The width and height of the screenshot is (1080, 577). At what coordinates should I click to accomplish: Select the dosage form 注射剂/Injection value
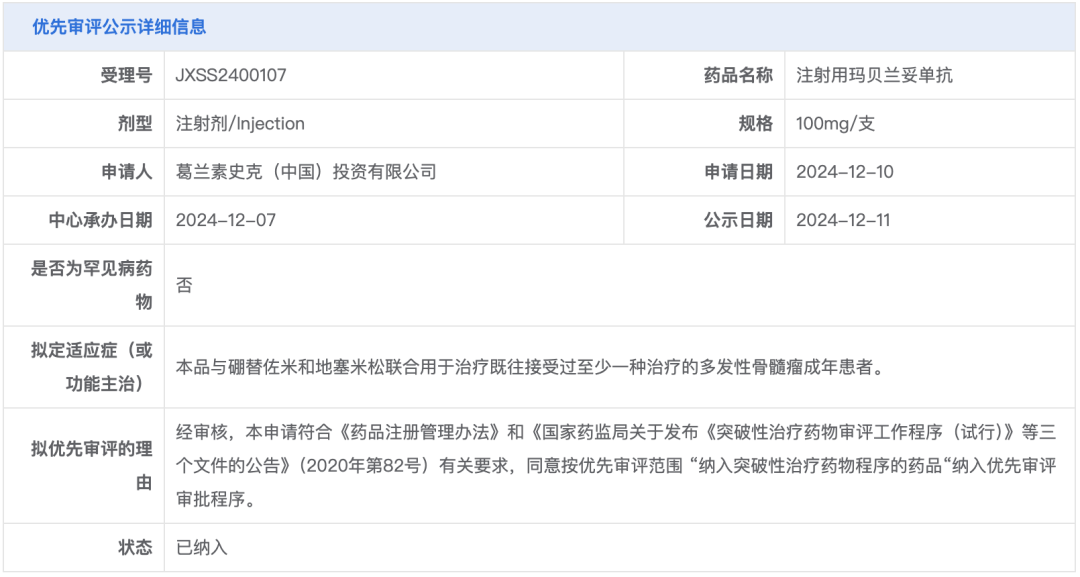(x=240, y=124)
